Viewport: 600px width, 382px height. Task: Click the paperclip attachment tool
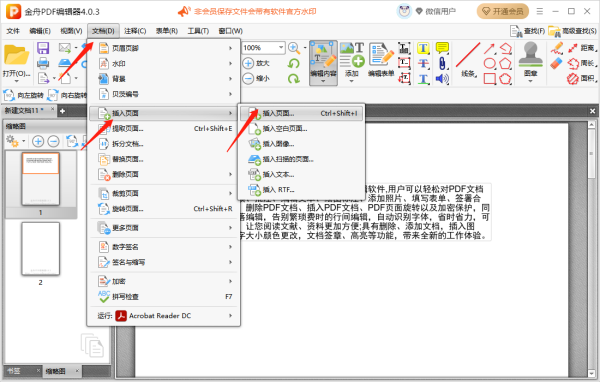point(442,64)
